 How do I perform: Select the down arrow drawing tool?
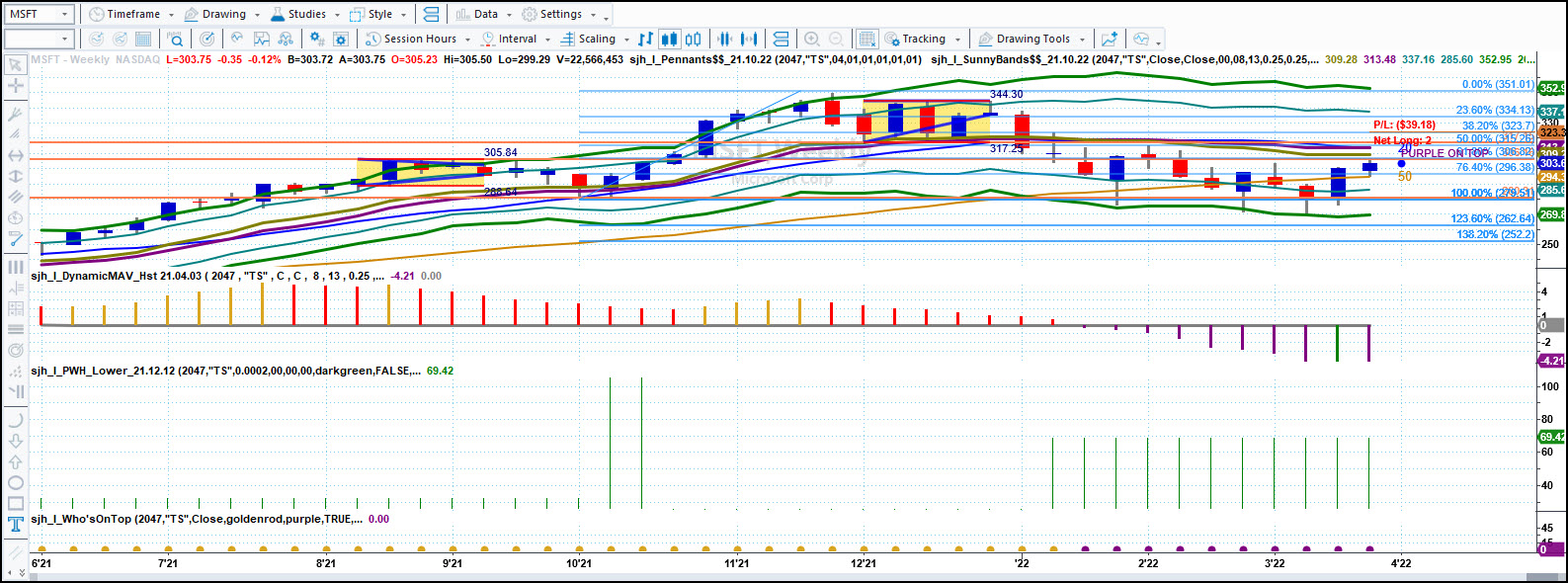click(x=15, y=440)
